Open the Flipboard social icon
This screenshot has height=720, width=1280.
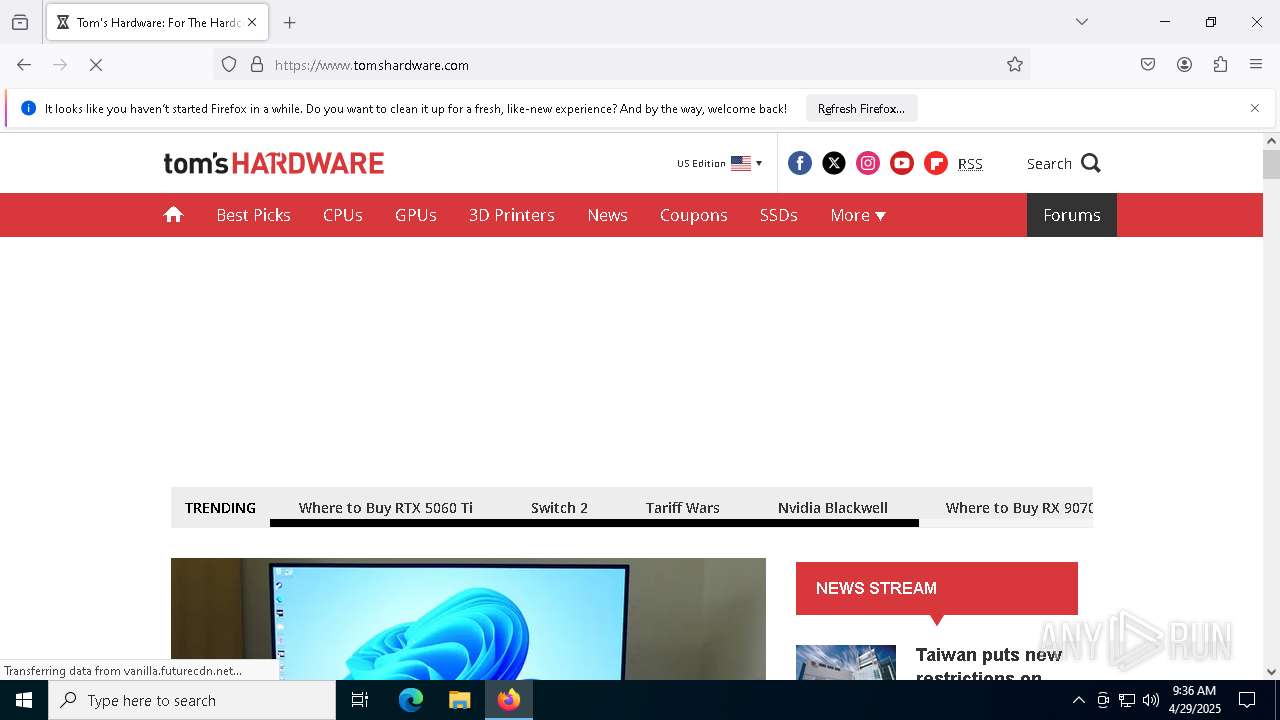[x=936, y=163]
